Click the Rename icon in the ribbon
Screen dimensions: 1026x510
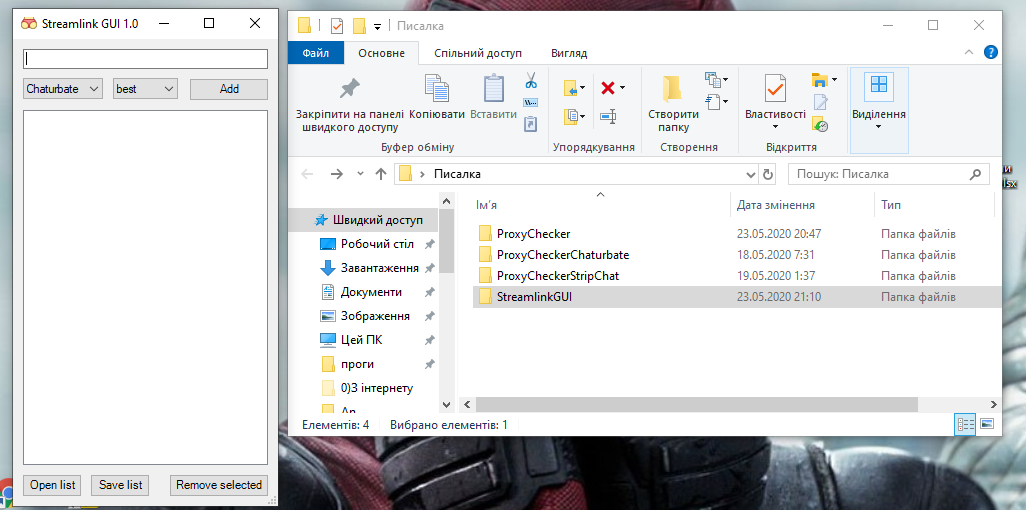pos(607,116)
